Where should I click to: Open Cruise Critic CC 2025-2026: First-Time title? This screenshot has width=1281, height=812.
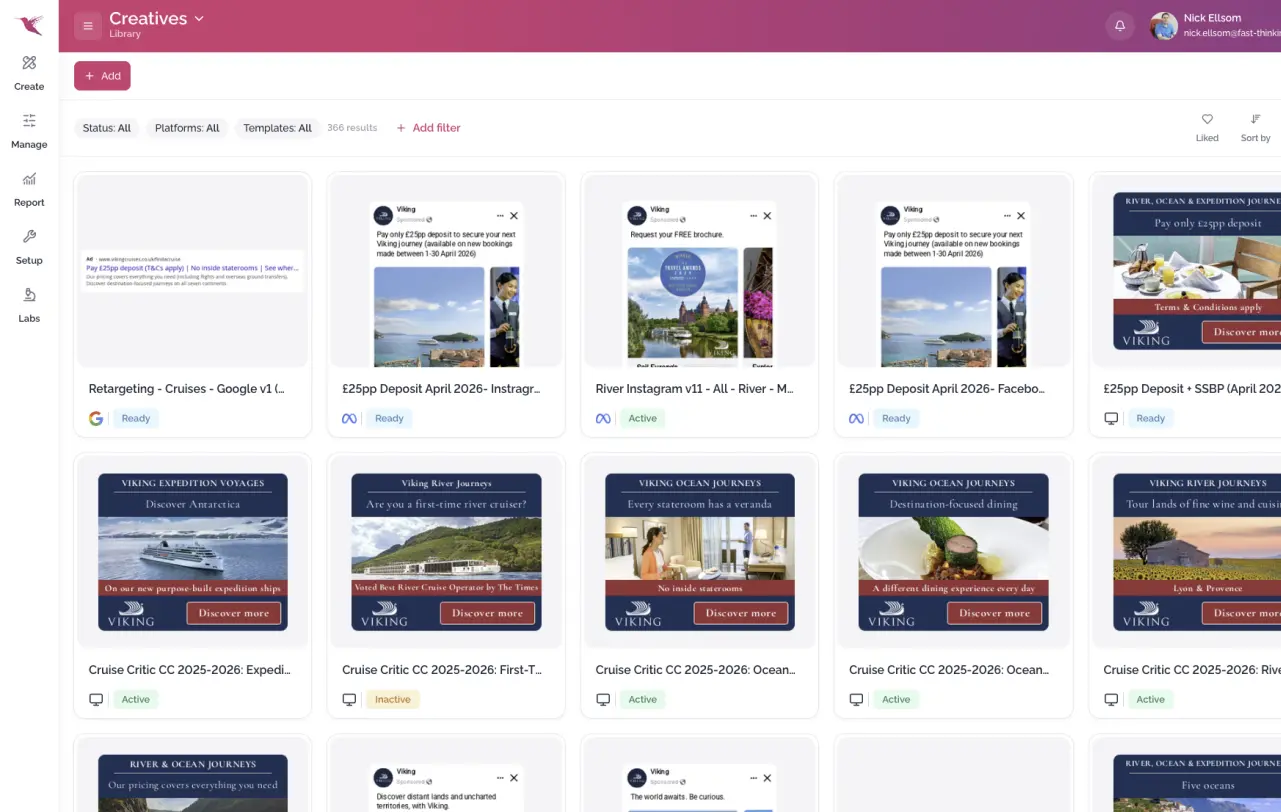tap(442, 670)
